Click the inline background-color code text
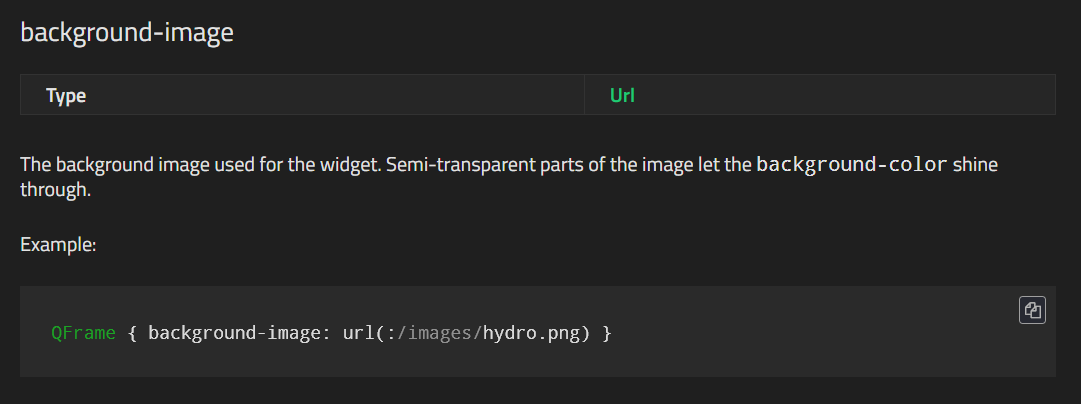This screenshot has height=404, width=1081. coord(852,165)
